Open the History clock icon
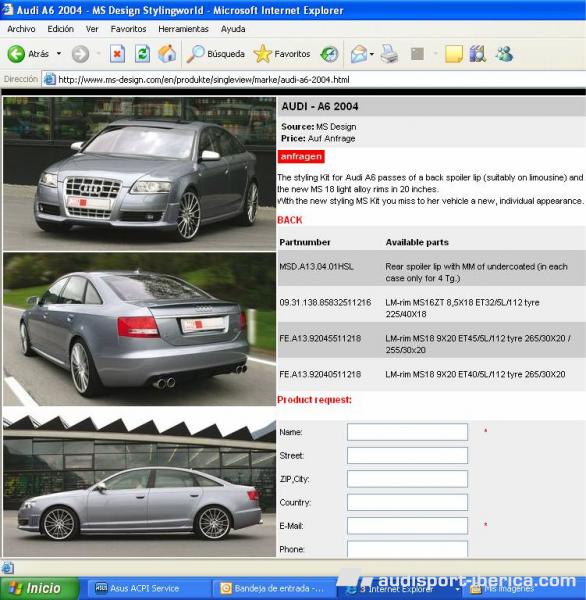 coord(329,54)
